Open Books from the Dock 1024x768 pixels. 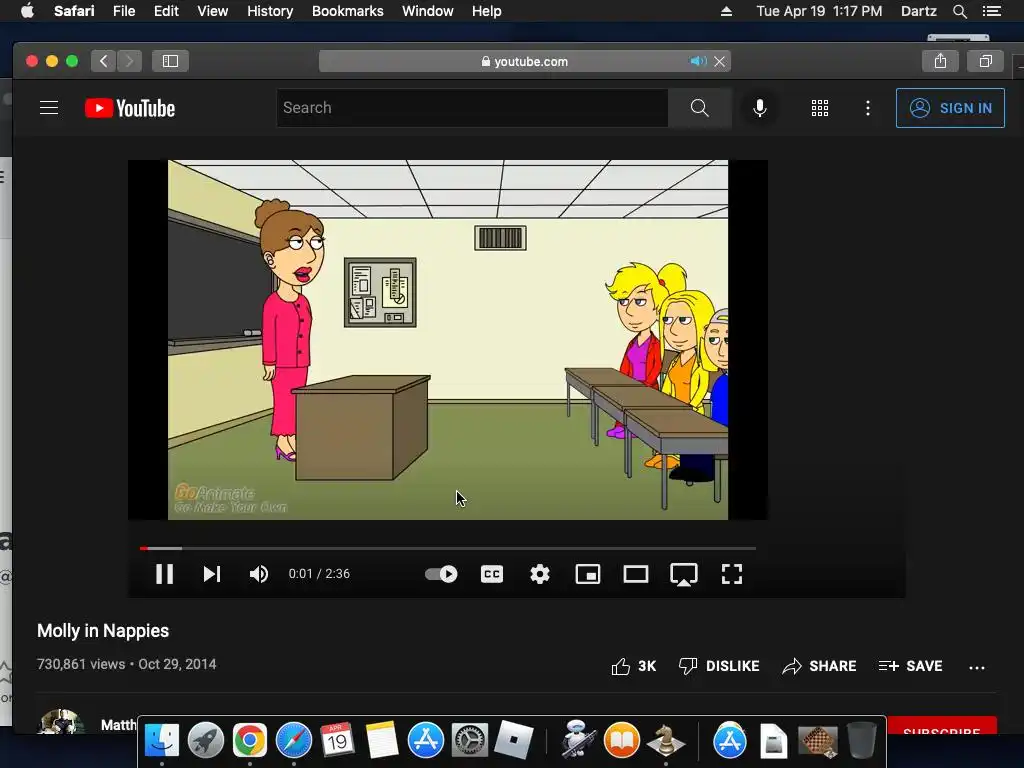[x=621, y=741]
